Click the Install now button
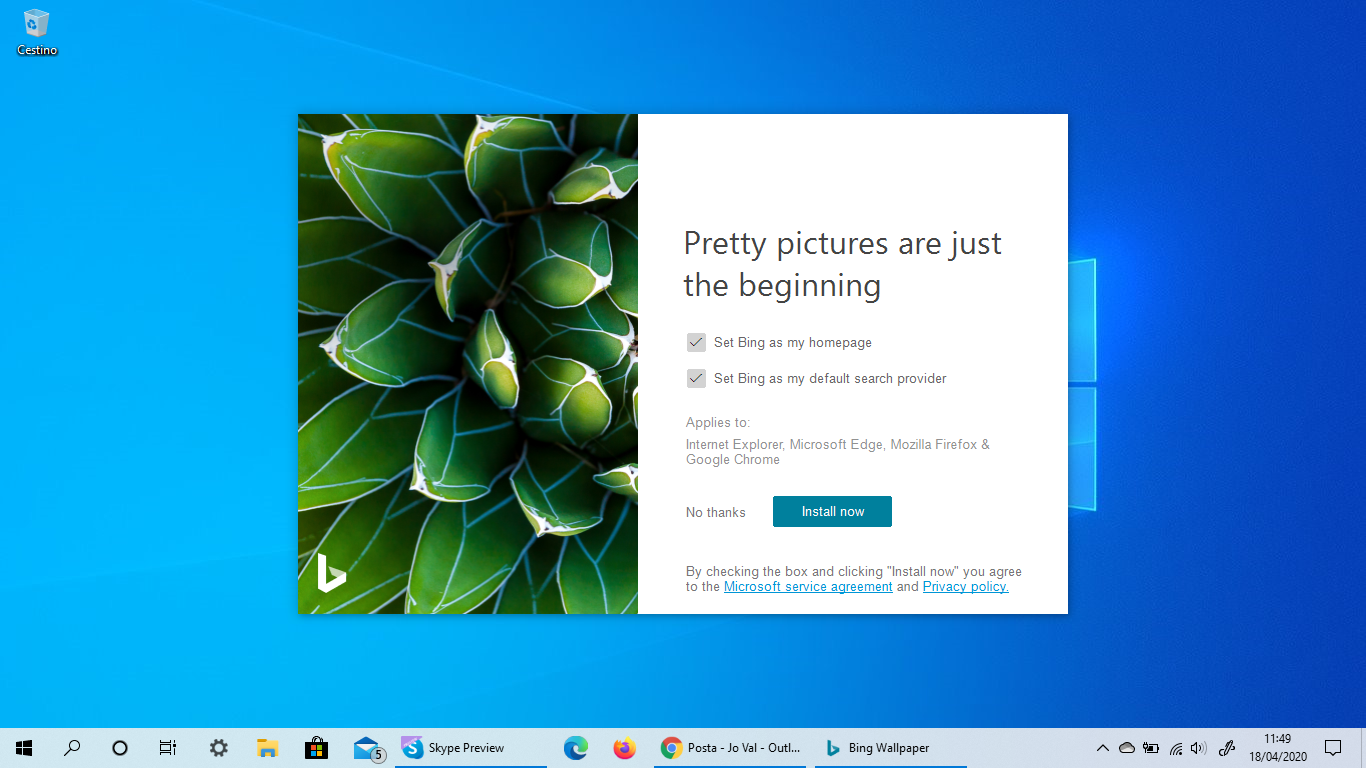 click(832, 511)
